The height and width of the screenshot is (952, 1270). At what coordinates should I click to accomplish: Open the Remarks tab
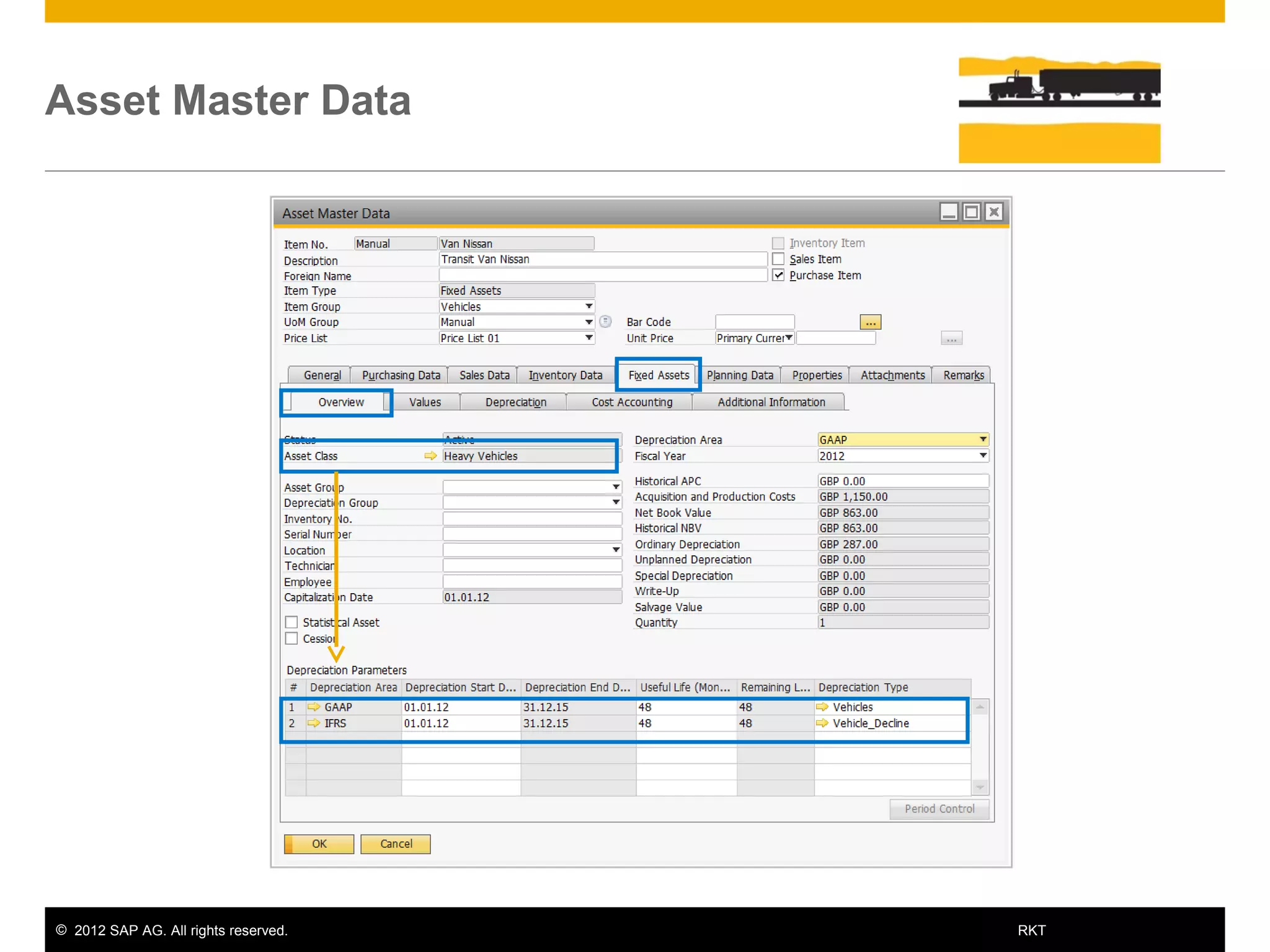[x=963, y=375]
